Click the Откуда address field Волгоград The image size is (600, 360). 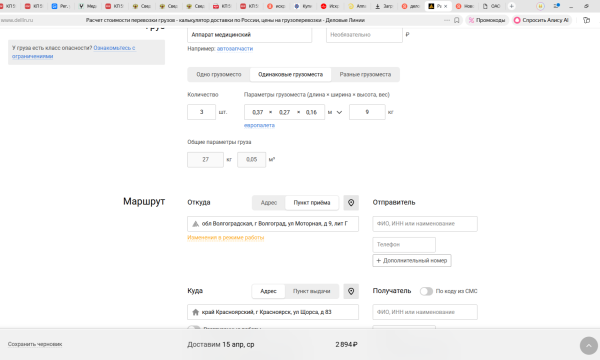point(273,224)
